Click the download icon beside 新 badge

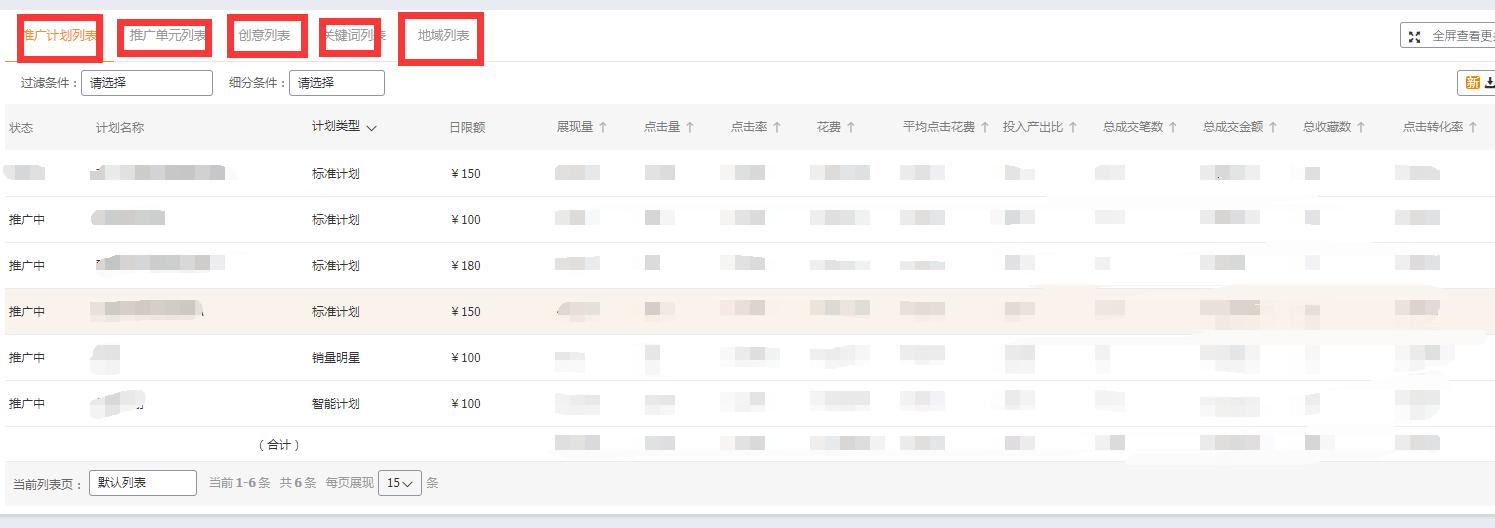click(x=1489, y=83)
